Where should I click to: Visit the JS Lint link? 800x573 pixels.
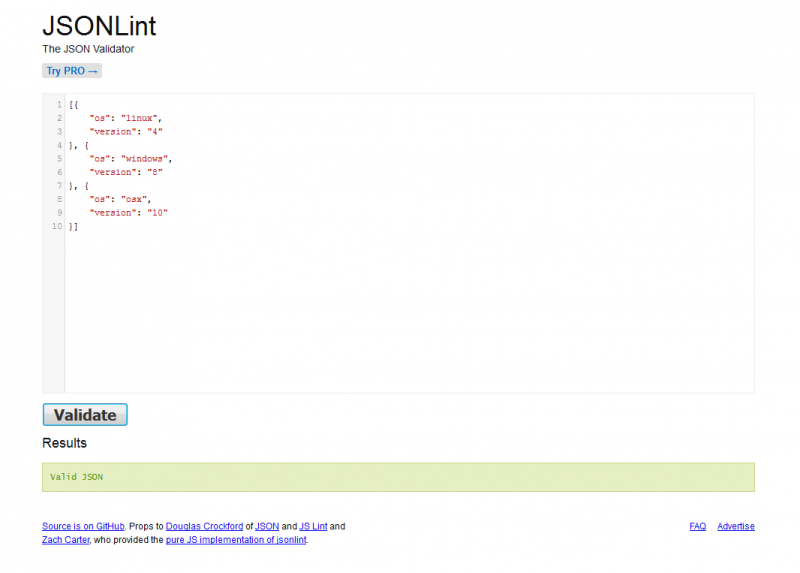pos(313,526)
